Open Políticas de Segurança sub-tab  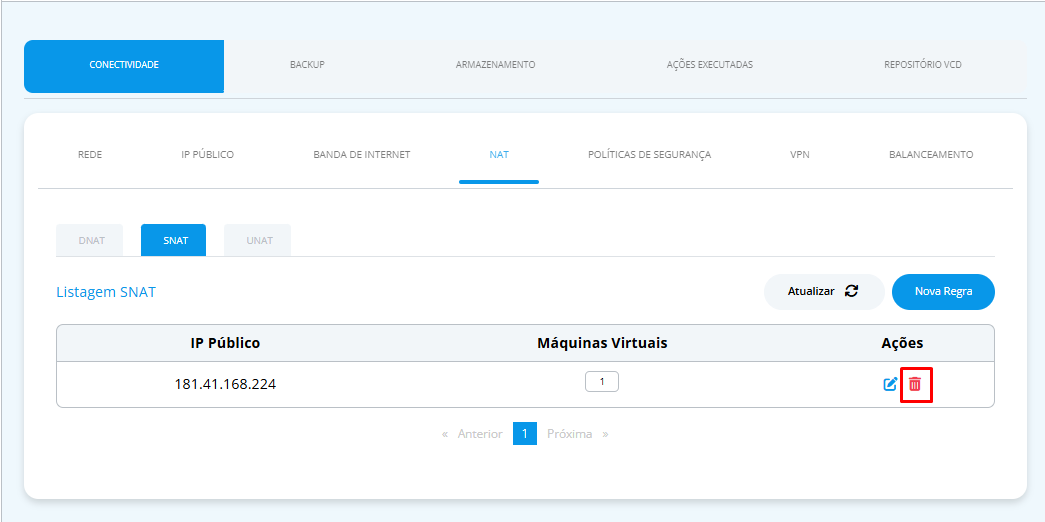click(x=649, y=155)
